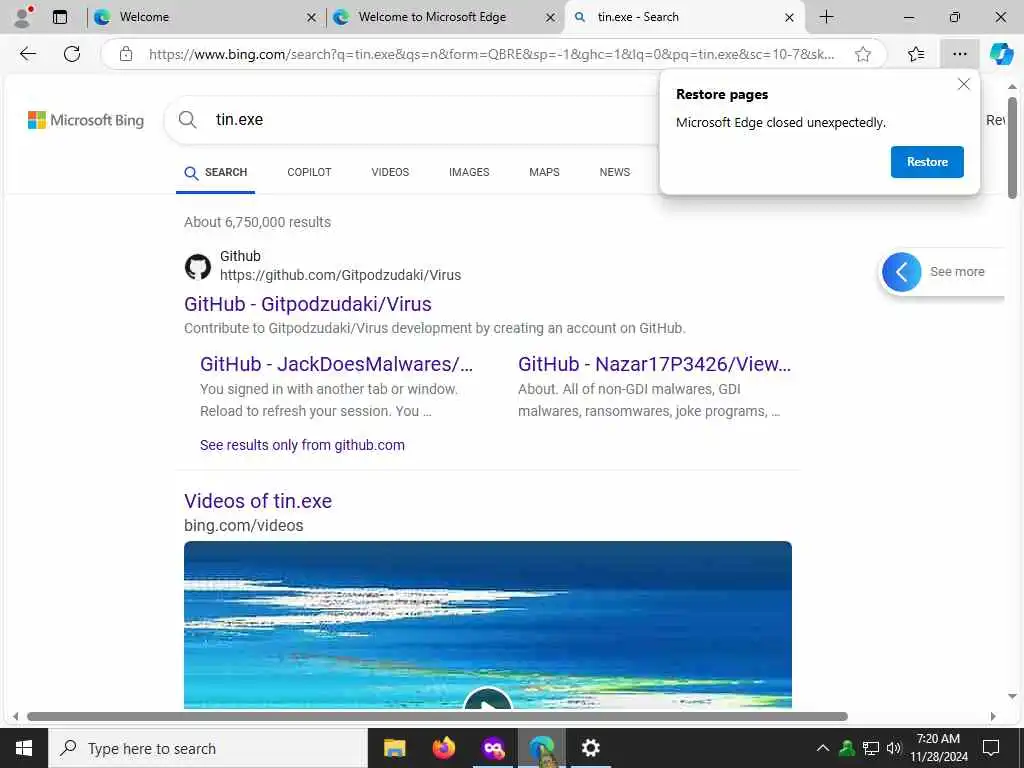
Task: Go back with the back arrow
Action: coord(27,54)
